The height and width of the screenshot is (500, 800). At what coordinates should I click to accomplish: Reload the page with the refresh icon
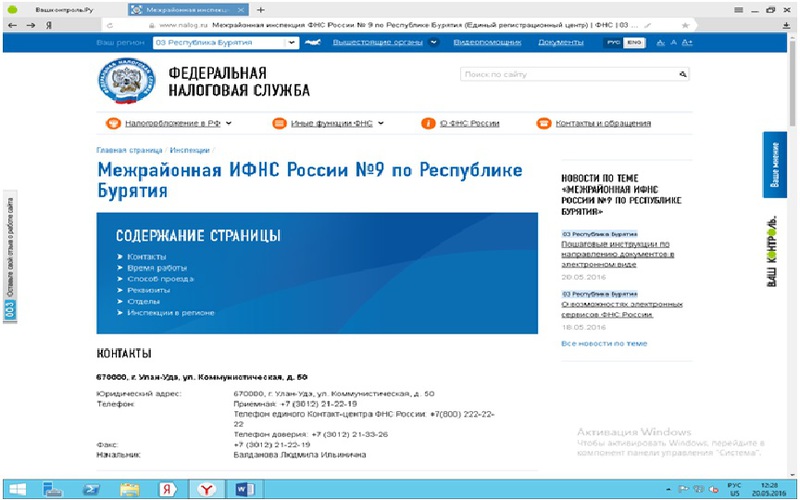pyautogui.click(x=110, y=26)
